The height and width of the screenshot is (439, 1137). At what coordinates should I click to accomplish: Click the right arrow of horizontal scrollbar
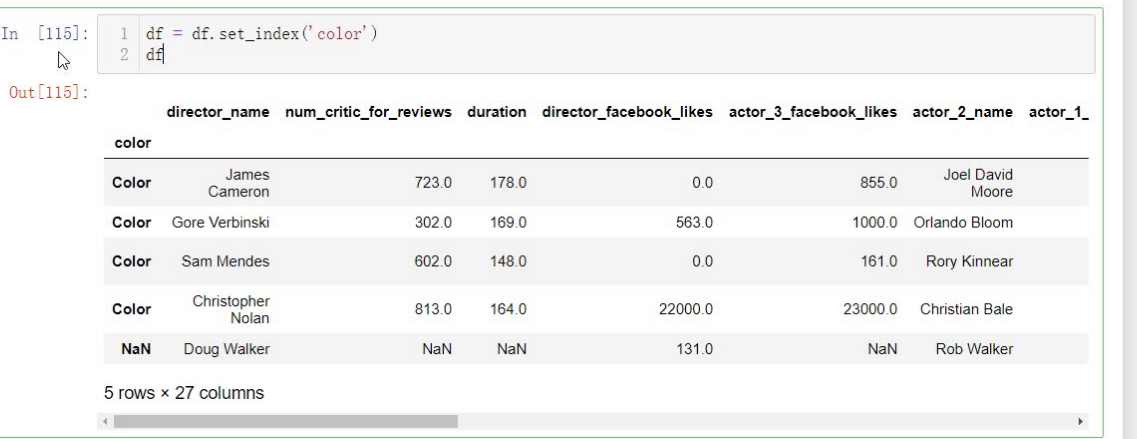(x=1080, y=422)
